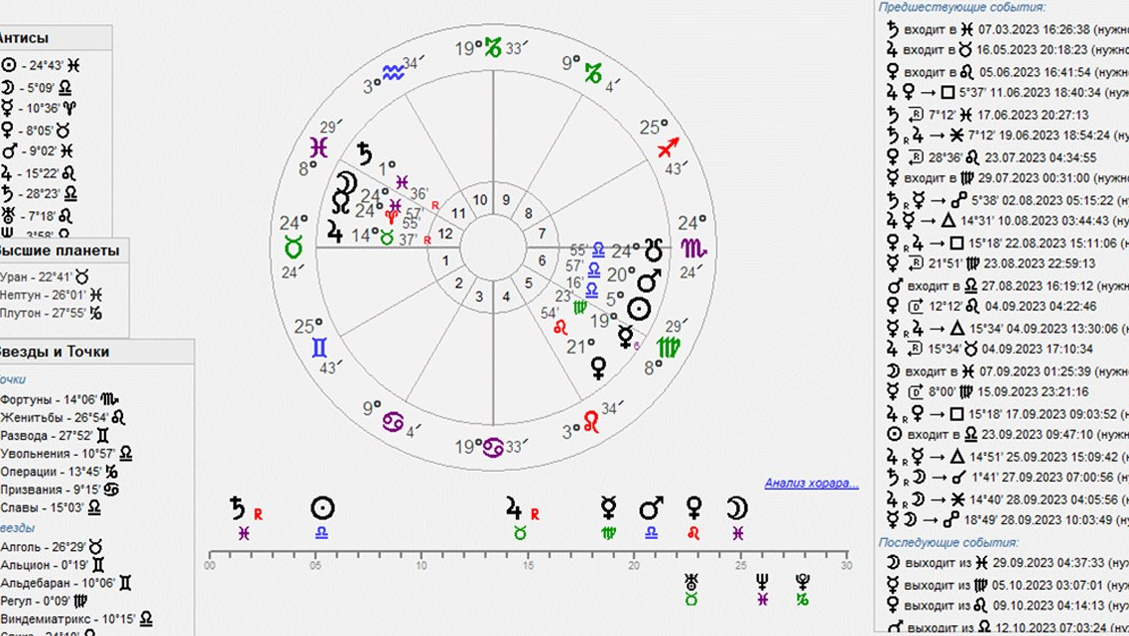Expand the Высшие планеты panel header
Viewport: 1129px width, 636px height.
point(58,250)
